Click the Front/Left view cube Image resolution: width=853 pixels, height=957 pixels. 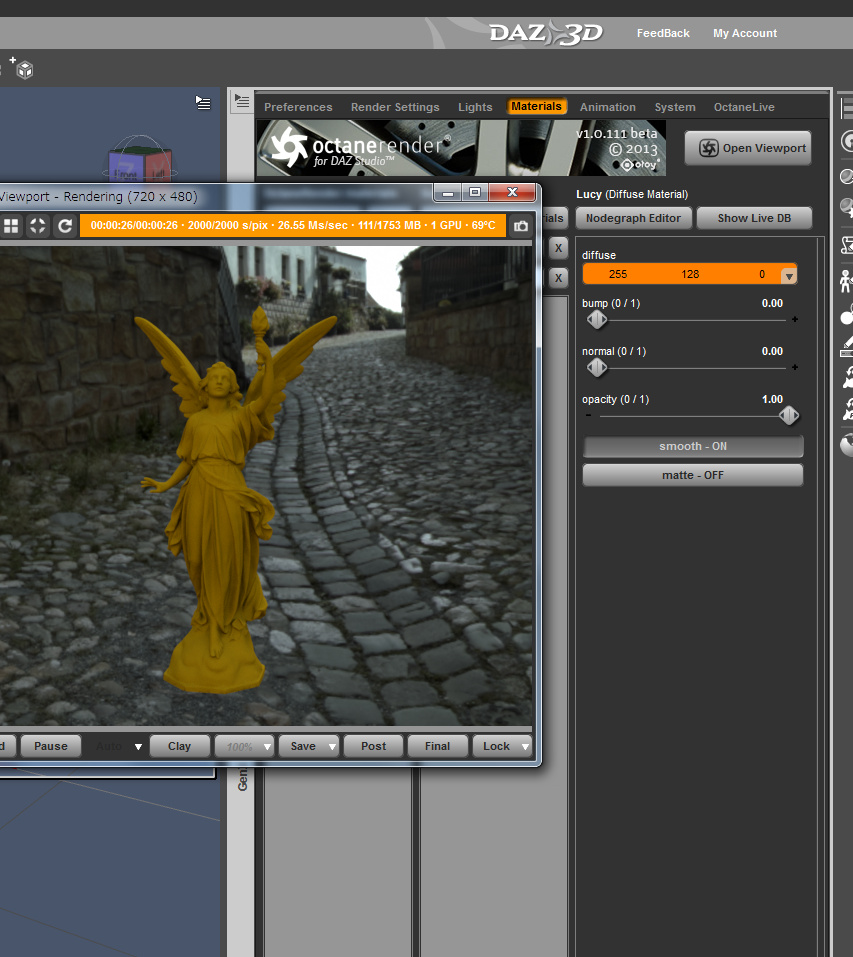click(x=141, y=161)
